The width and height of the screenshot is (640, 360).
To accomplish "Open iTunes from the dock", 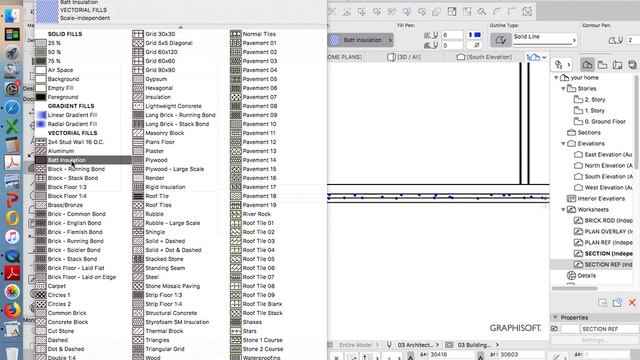I will [x=12, y=237].
